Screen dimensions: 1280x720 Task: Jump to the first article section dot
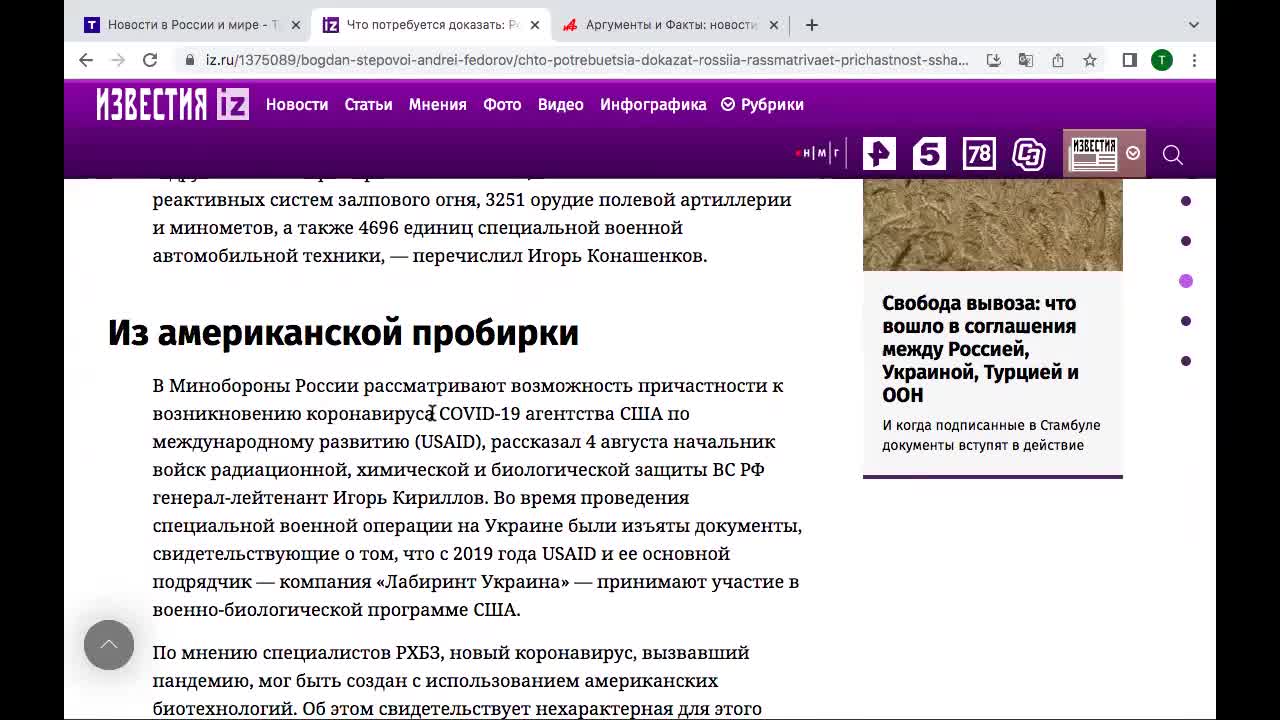[x=1186, y=201]
